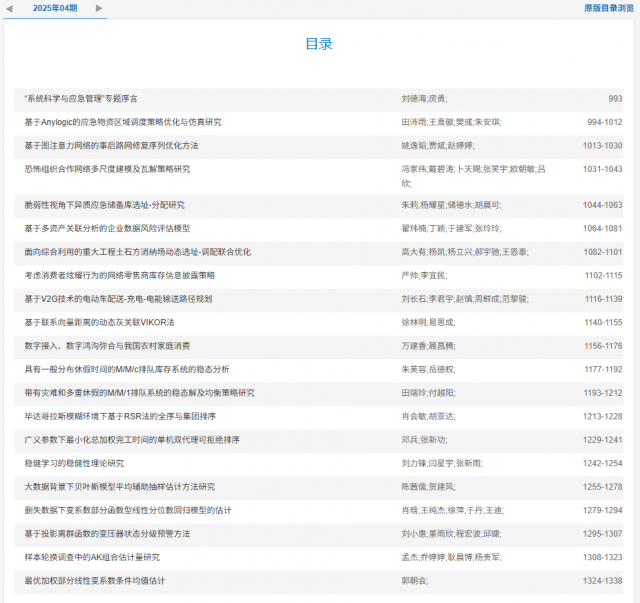Screen dimensions: 640x603
Task: Open 最优加权部分线性变系数条件均值估计
Action: pyautogui.click(x=95, y=580)
